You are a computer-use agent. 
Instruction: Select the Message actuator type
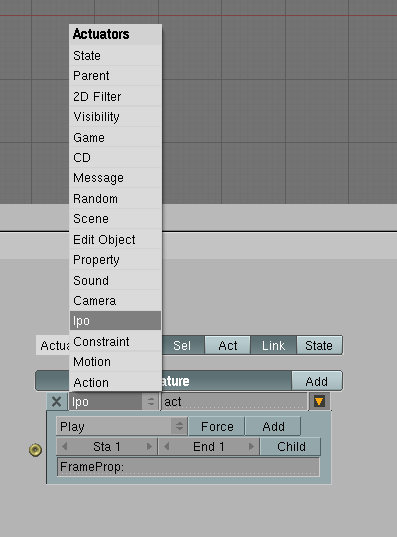(115, 178)
